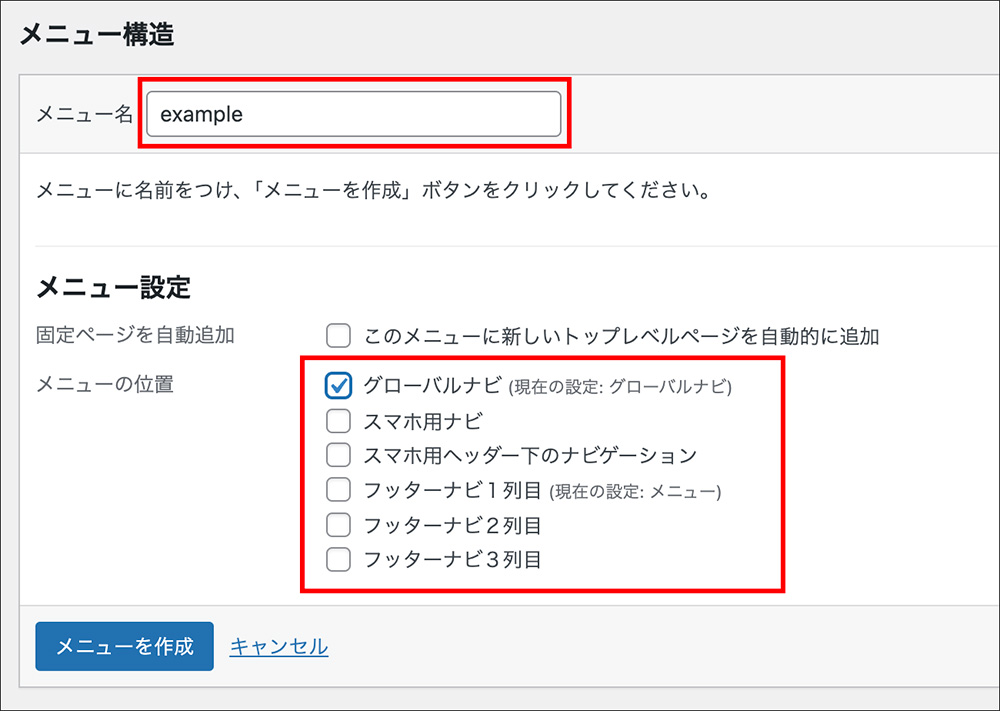Viewport: 1000px width, 711px height.
Task: Uncheck the グローバルナビ checkbox
Action: [x=338, y=385]
